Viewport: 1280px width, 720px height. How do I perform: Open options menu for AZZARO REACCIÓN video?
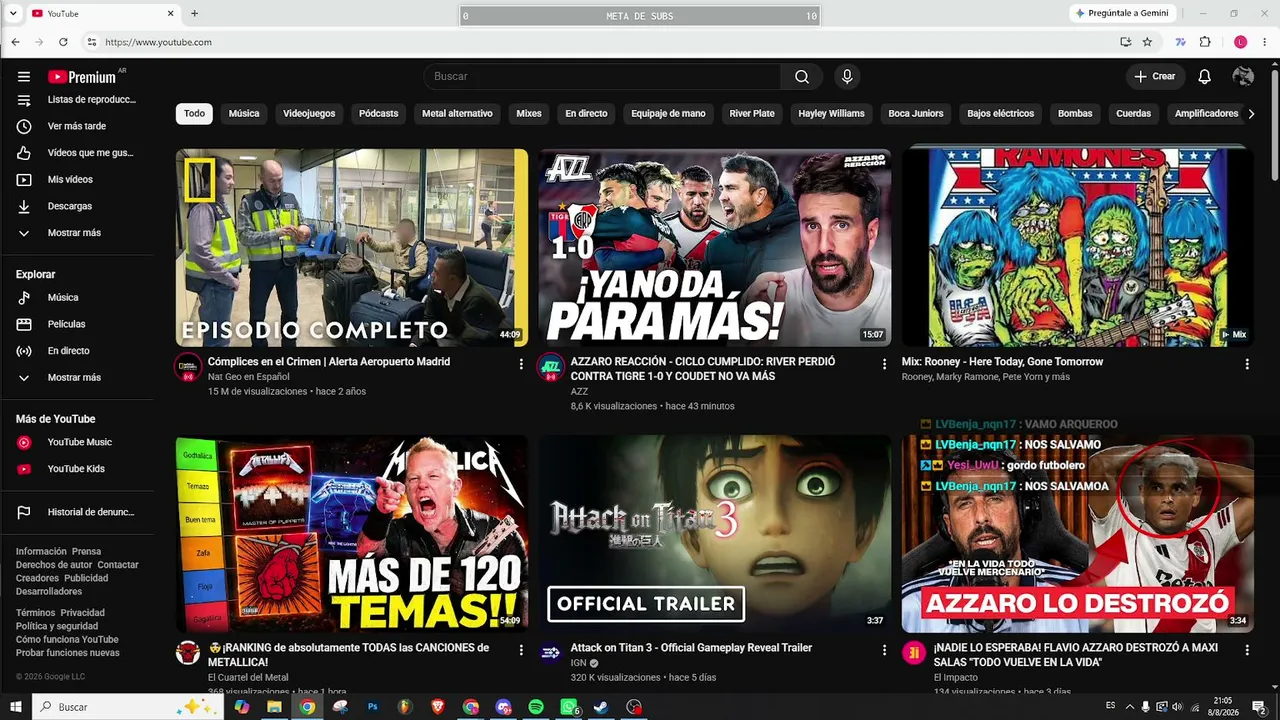click(x=884, y=364)
